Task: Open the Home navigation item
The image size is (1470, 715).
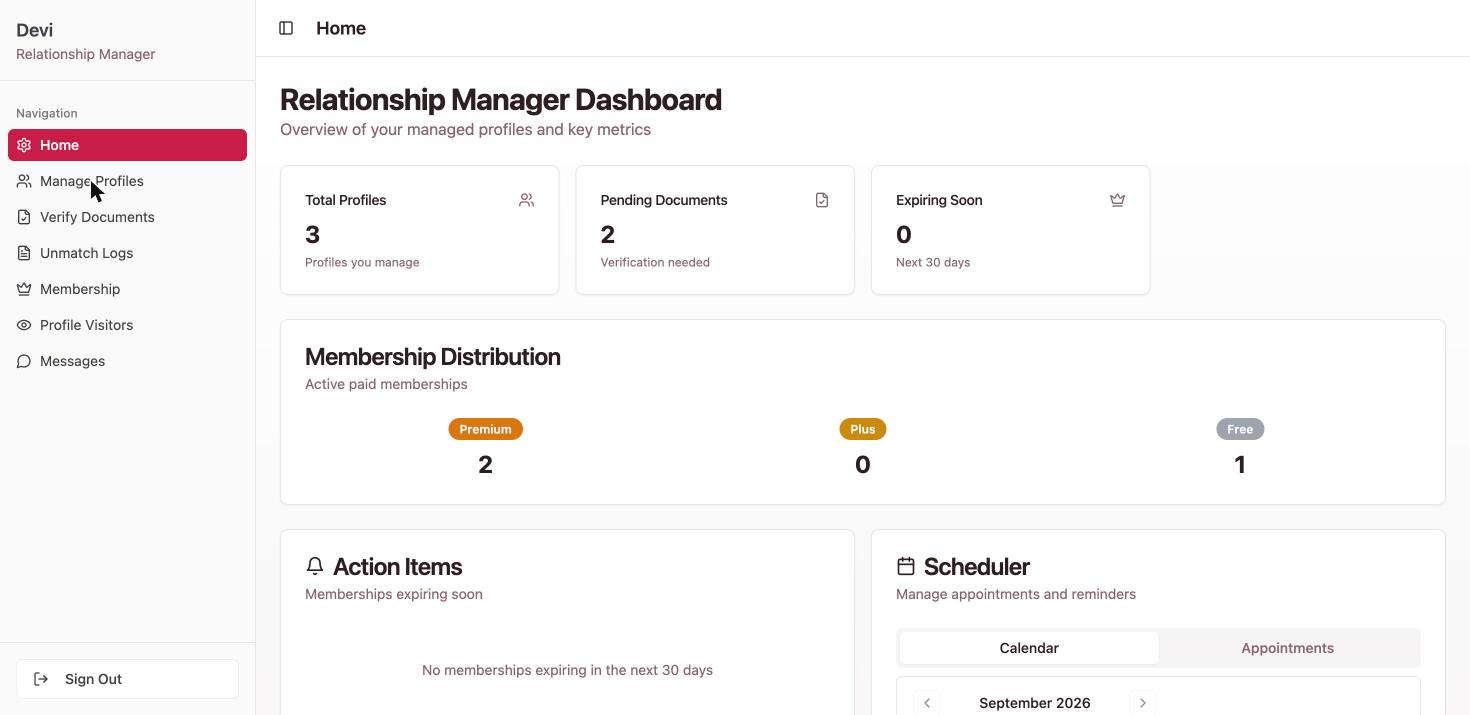Action: (127, 145)
